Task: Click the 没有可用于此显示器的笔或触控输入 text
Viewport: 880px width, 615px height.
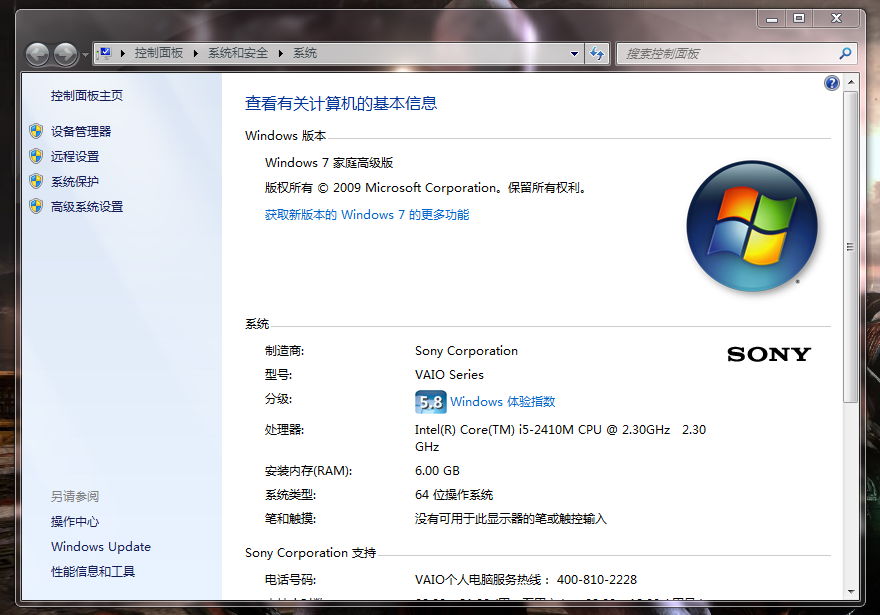Action: [x=511, y=519]
